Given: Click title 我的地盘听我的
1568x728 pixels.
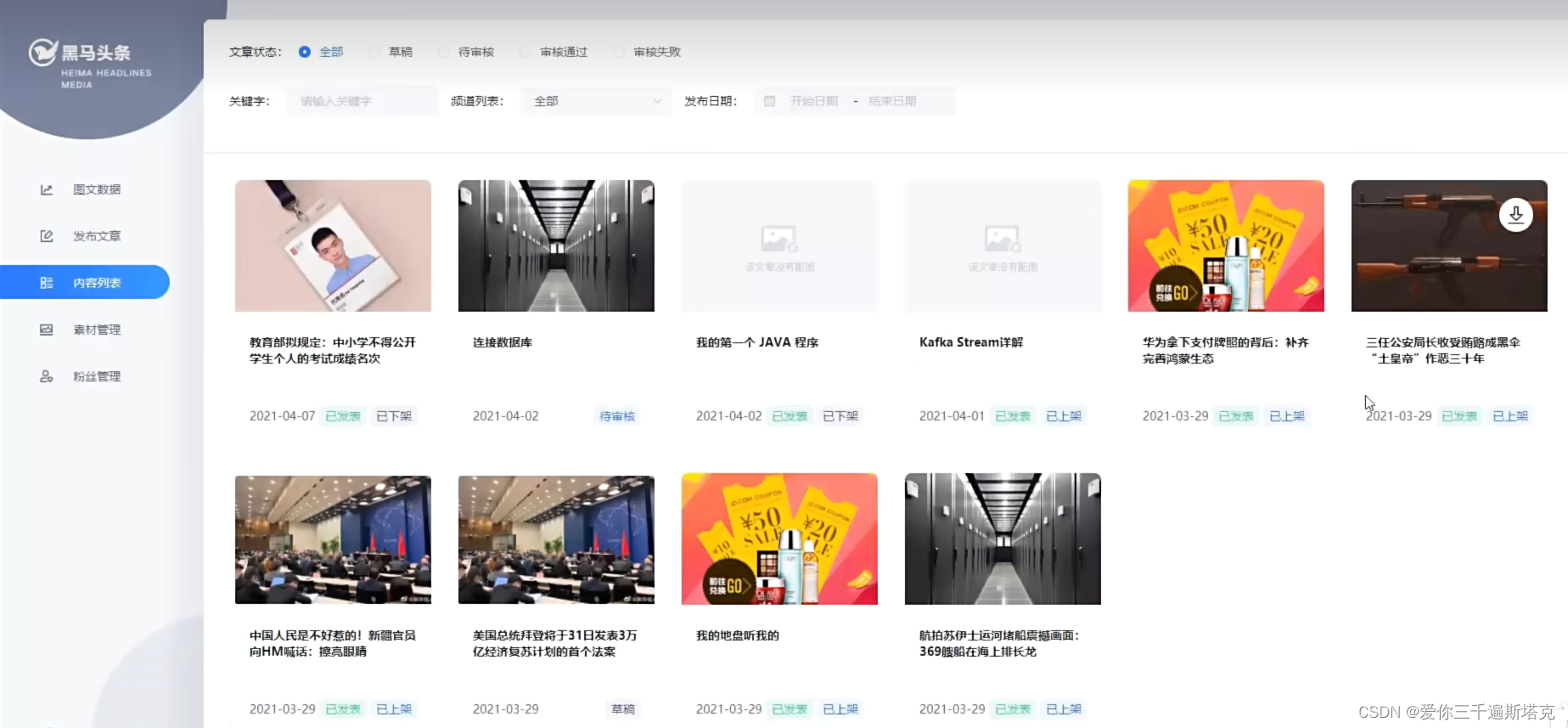Looking at the screenshot, I should tap(738, 635).
